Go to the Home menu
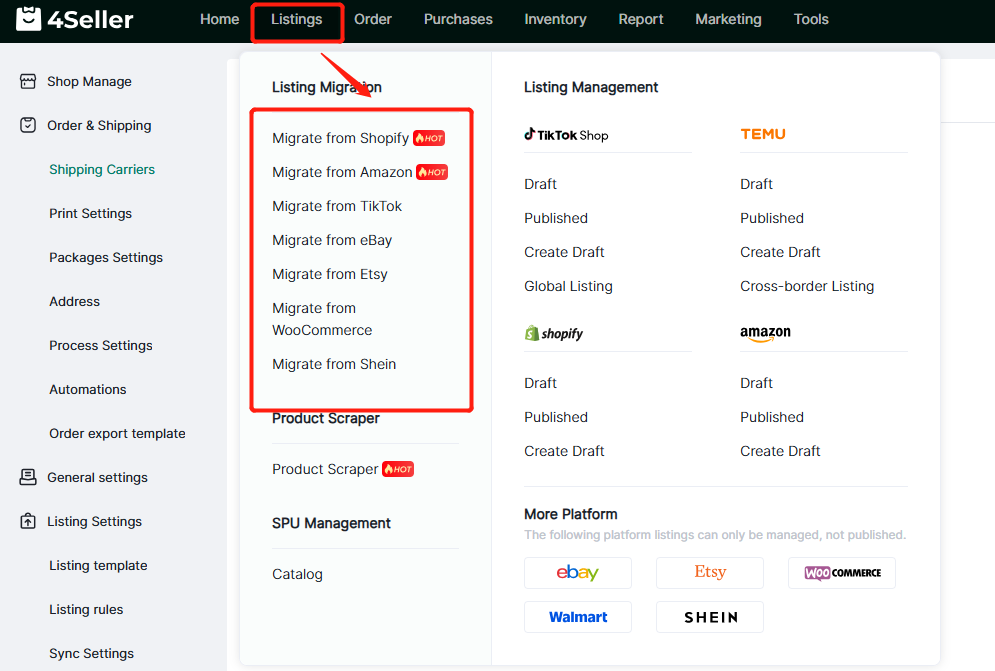This screenshot has width=995, height=671. tap(220, 19)
